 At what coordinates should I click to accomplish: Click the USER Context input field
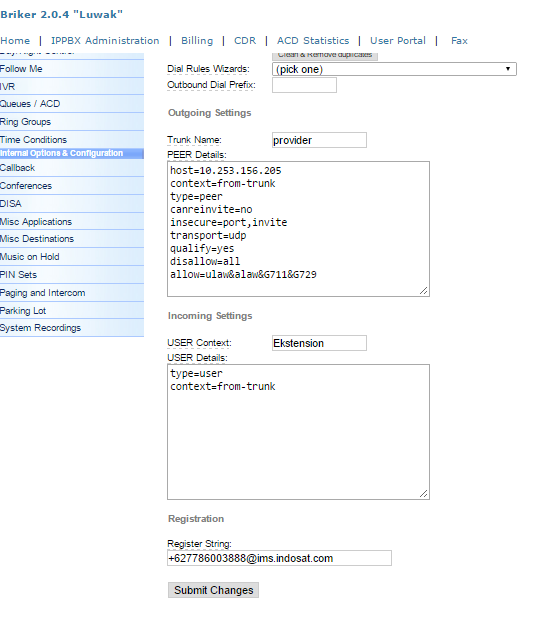click(319, 343)
